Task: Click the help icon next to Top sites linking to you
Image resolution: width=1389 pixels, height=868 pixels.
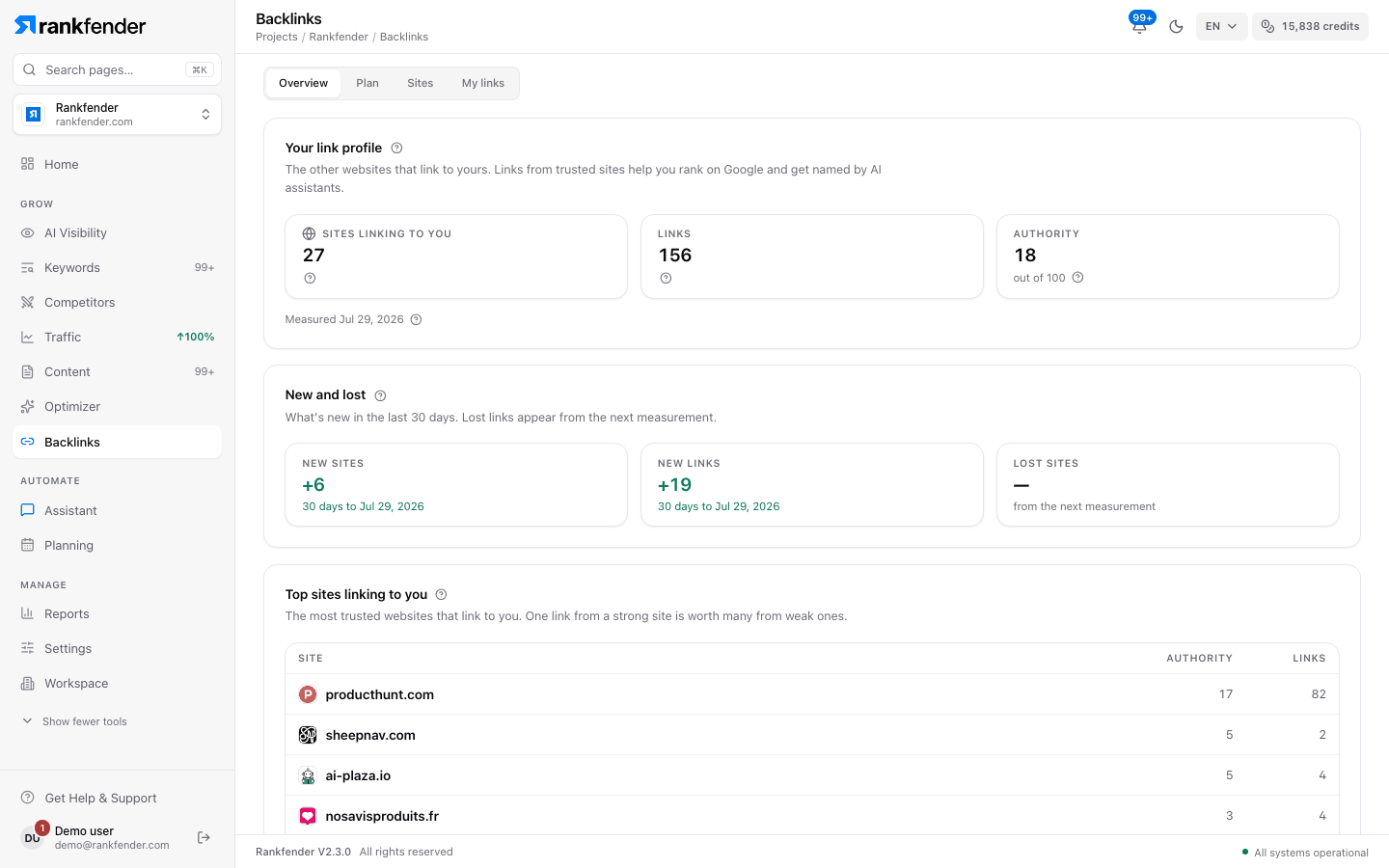Action: point(441,594)
